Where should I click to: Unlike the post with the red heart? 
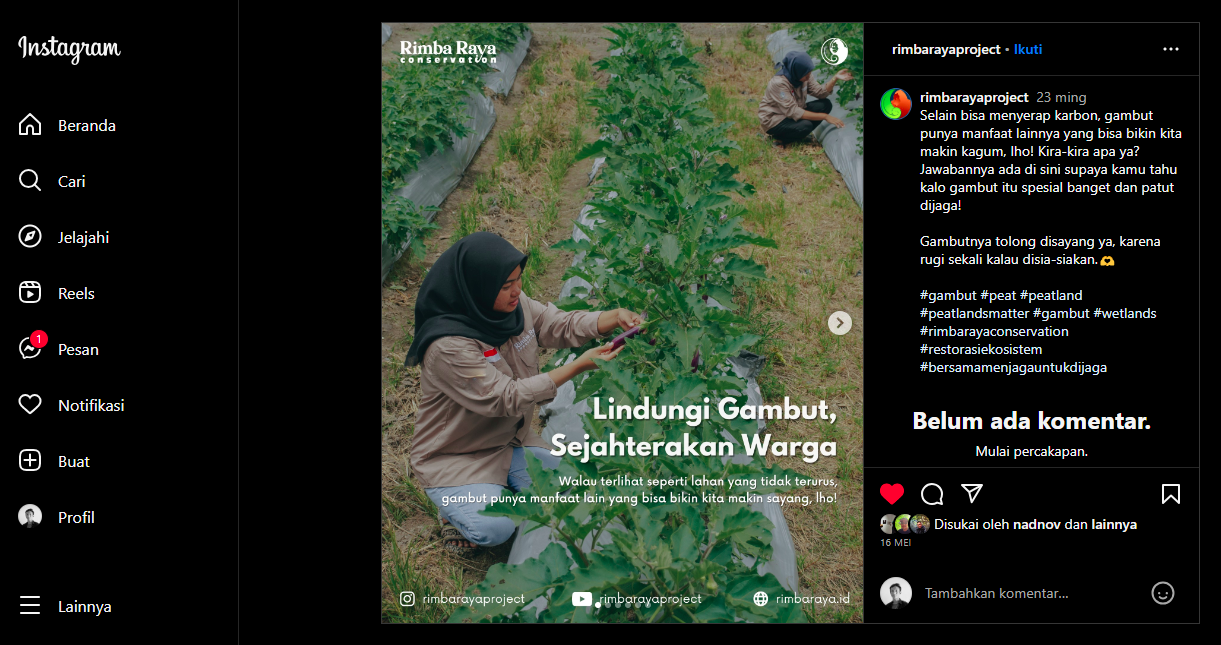[892, 494]
